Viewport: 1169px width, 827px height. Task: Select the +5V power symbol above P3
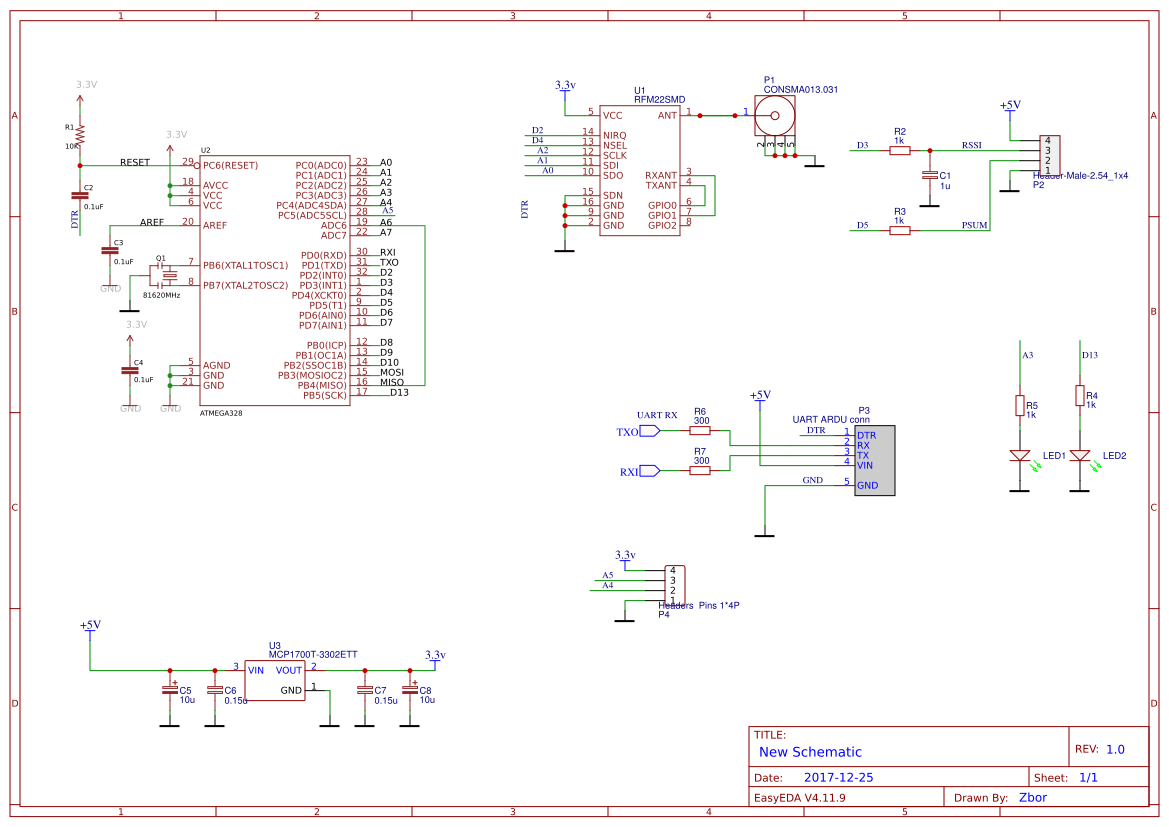[x=759, y=397]
